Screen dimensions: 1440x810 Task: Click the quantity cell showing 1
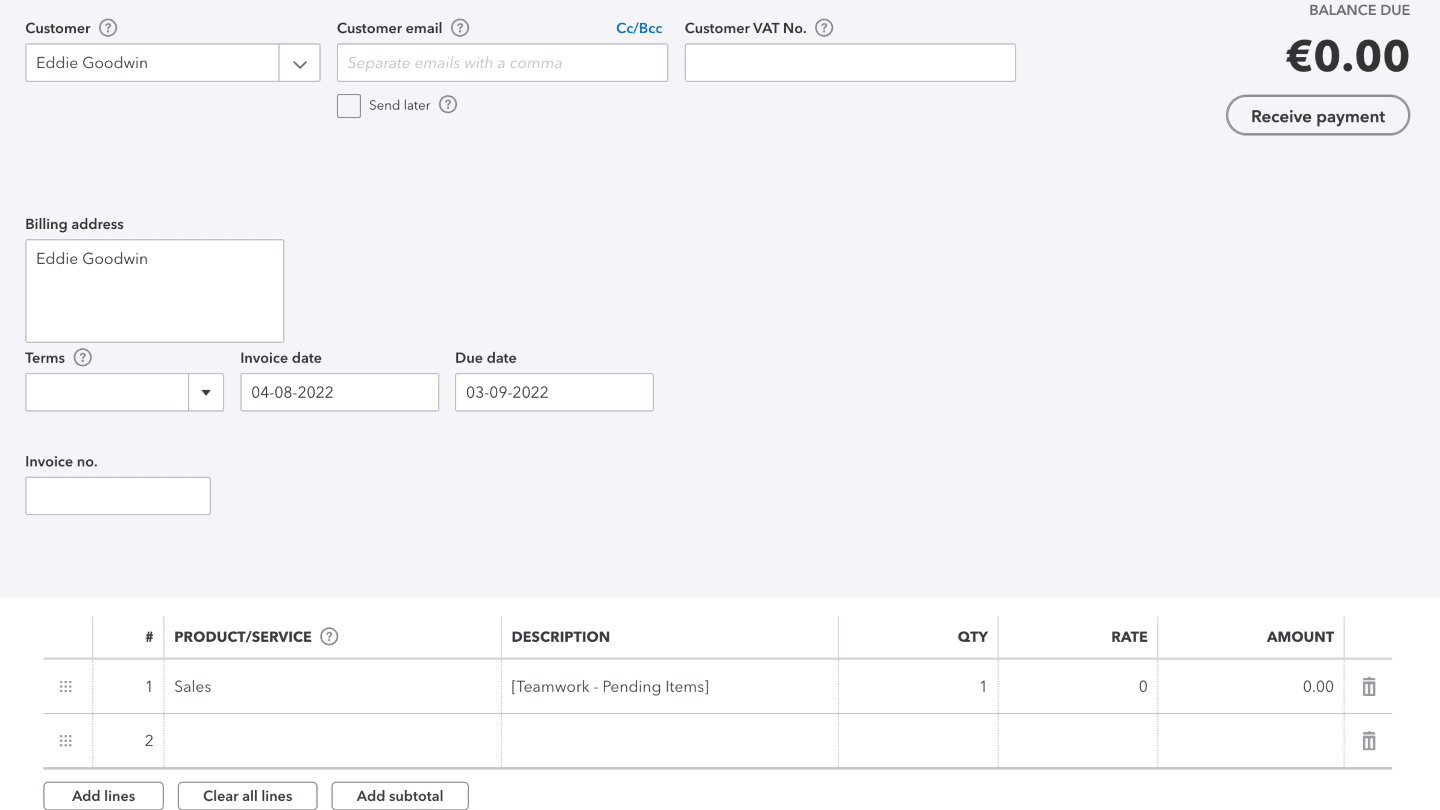click(x=918, y=687)
